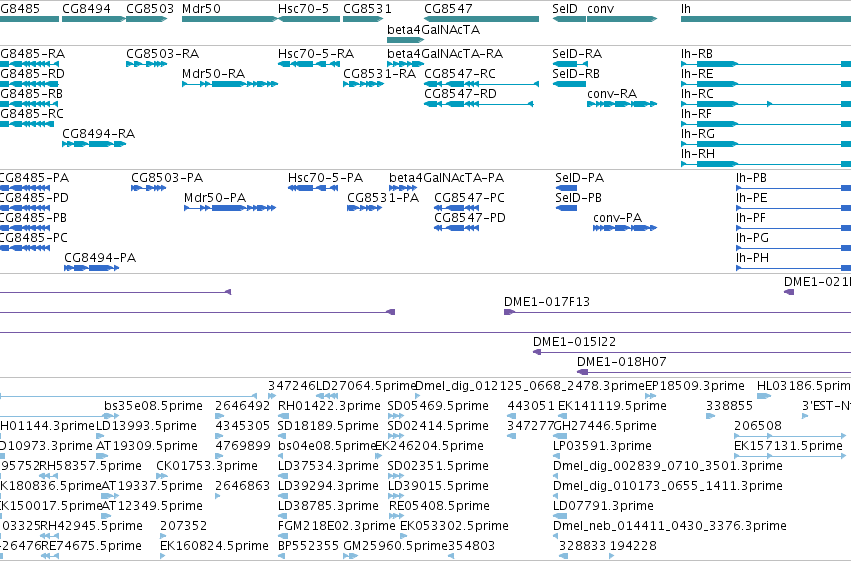Image resolution: width=851 pixels, height=561 pixels.
Task: Click EST LD13993.5prime label
Action: (147, 426)
